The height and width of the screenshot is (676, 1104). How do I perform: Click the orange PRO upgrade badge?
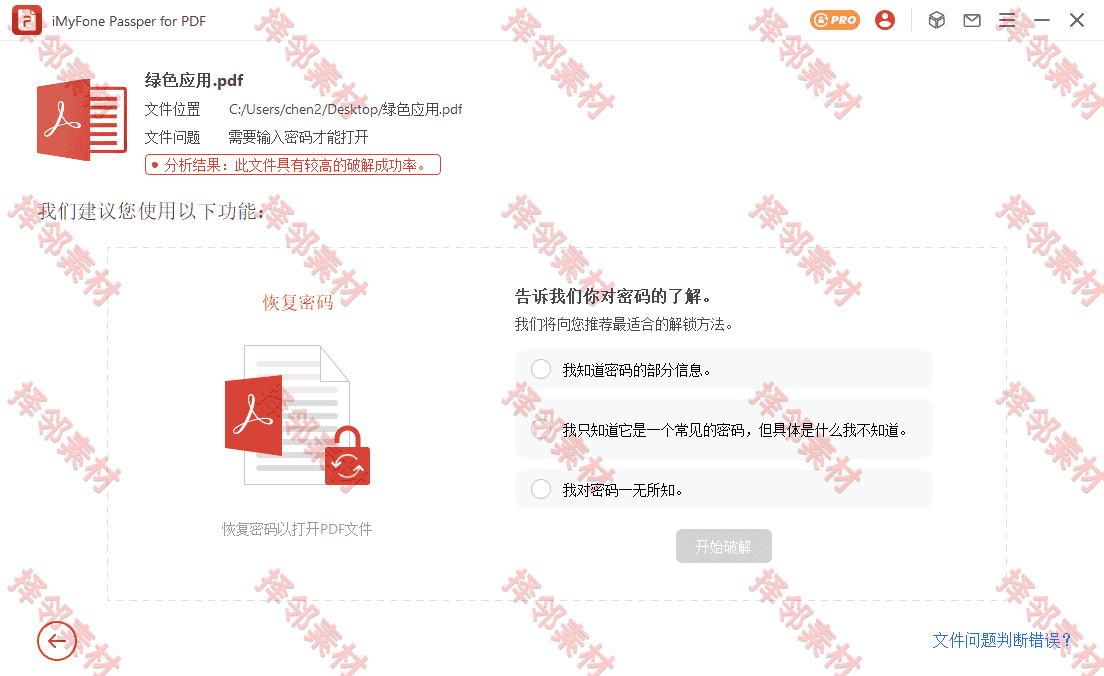(x=835, y=20)
